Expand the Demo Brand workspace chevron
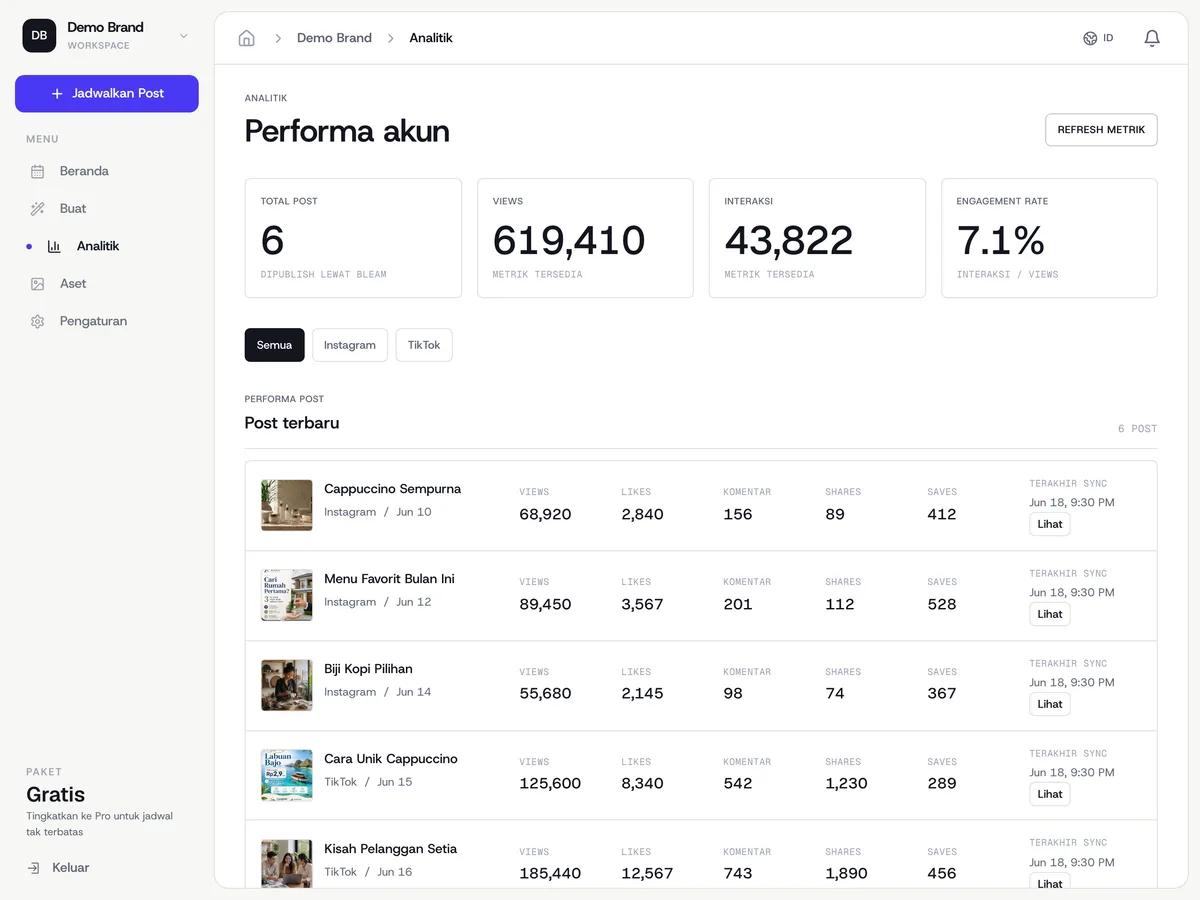 pyautogui.click(x=183, y=36)
